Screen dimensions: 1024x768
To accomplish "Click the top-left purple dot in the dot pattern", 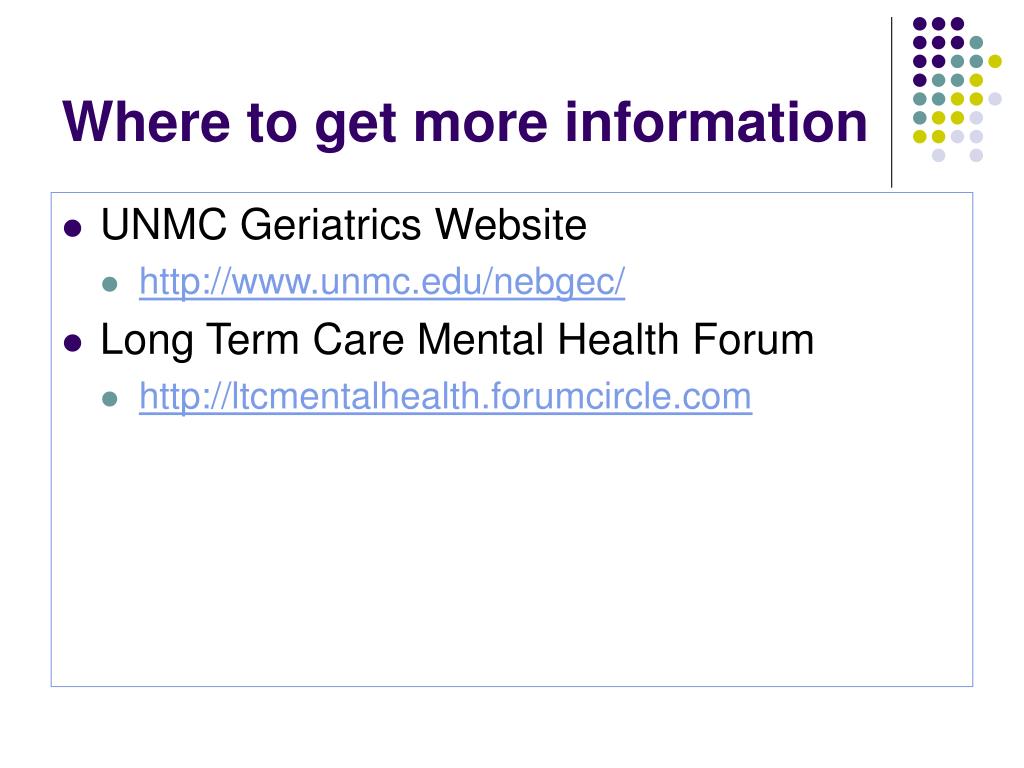I will coord(920,24).
